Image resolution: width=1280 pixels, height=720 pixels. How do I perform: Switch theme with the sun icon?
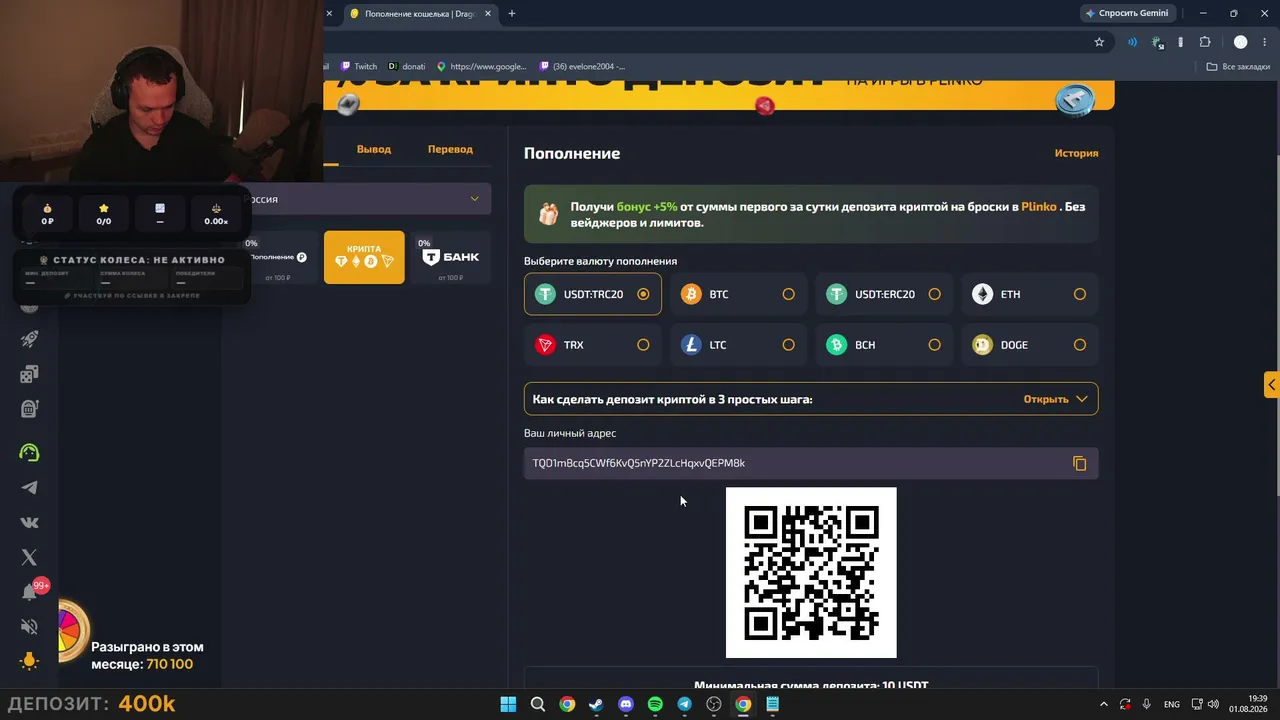pos(29,660)
